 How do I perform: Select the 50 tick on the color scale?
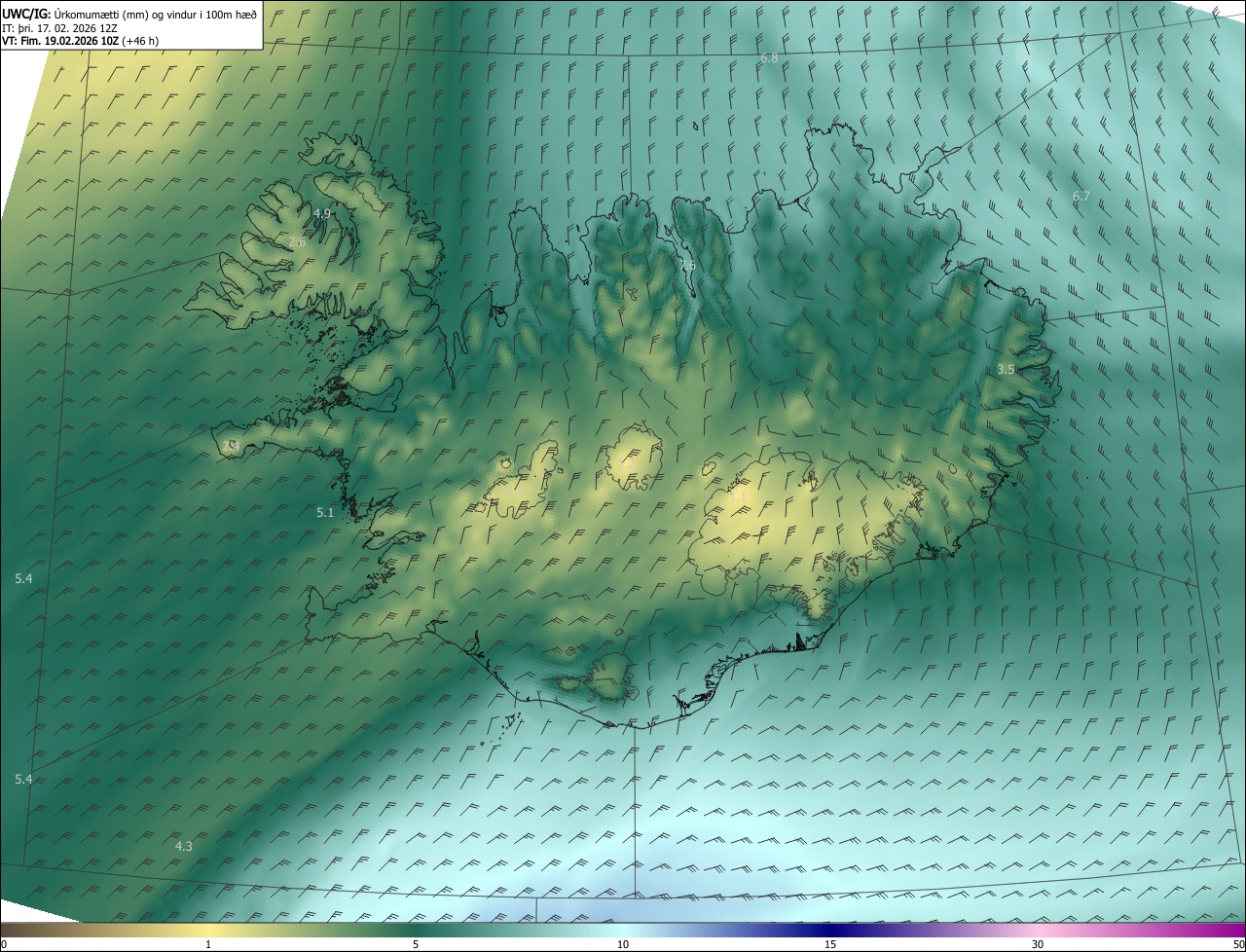click(x=1239, y=945)
